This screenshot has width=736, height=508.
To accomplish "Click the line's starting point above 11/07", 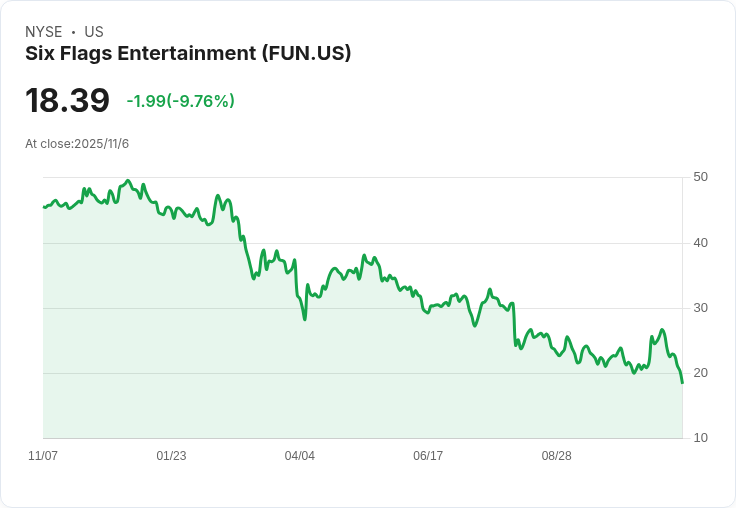I will (x=44, y=207).
